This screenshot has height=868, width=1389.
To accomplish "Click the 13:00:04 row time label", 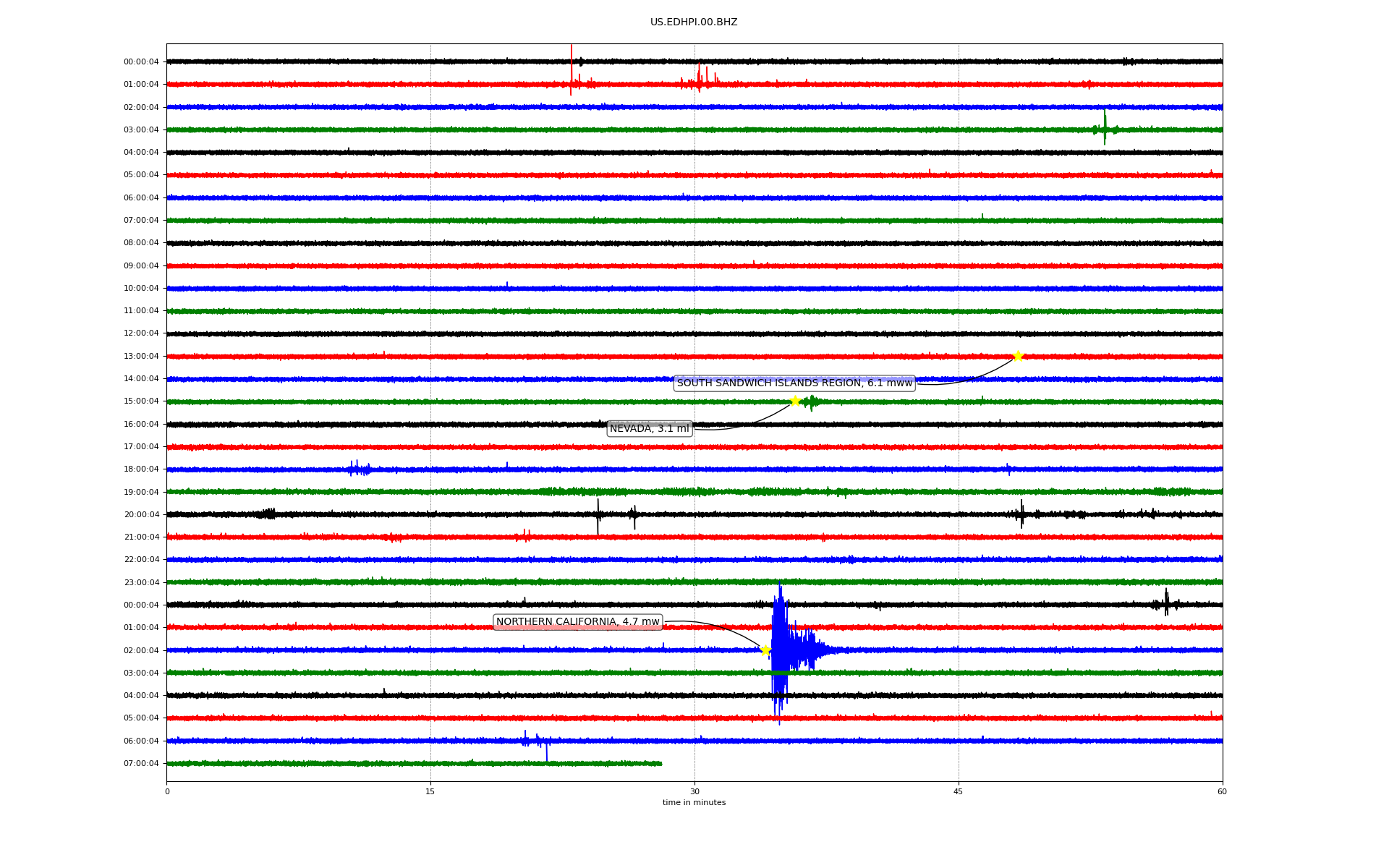I will tap(141, 356).
